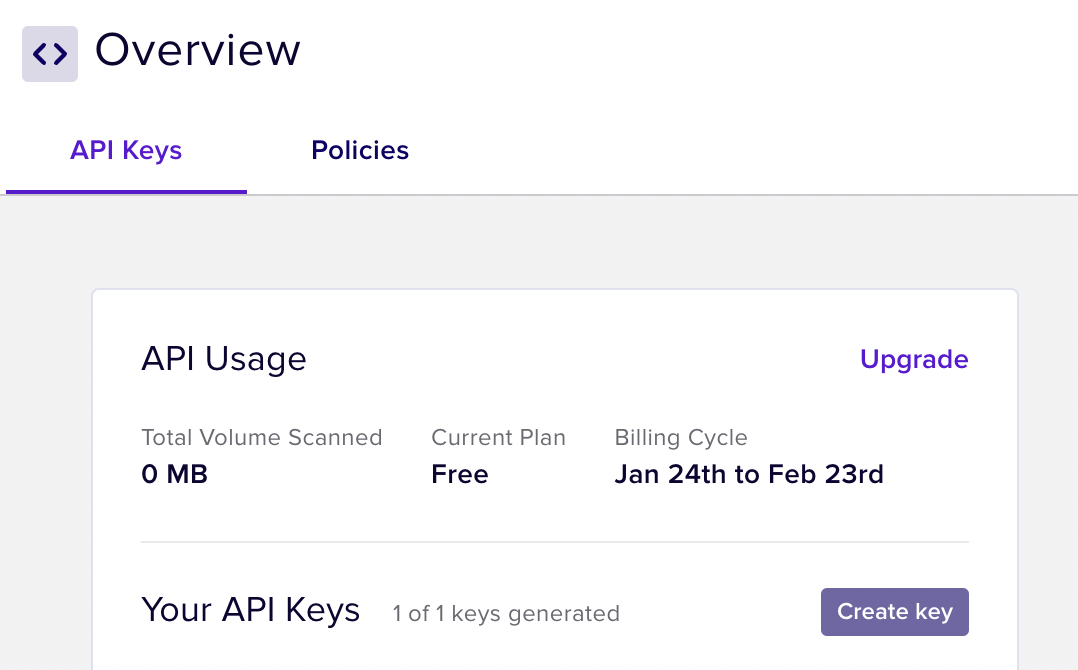1078x670 pixels.
Task: Click the code brackets icon beside Overview
Action: tap(50, 54)
